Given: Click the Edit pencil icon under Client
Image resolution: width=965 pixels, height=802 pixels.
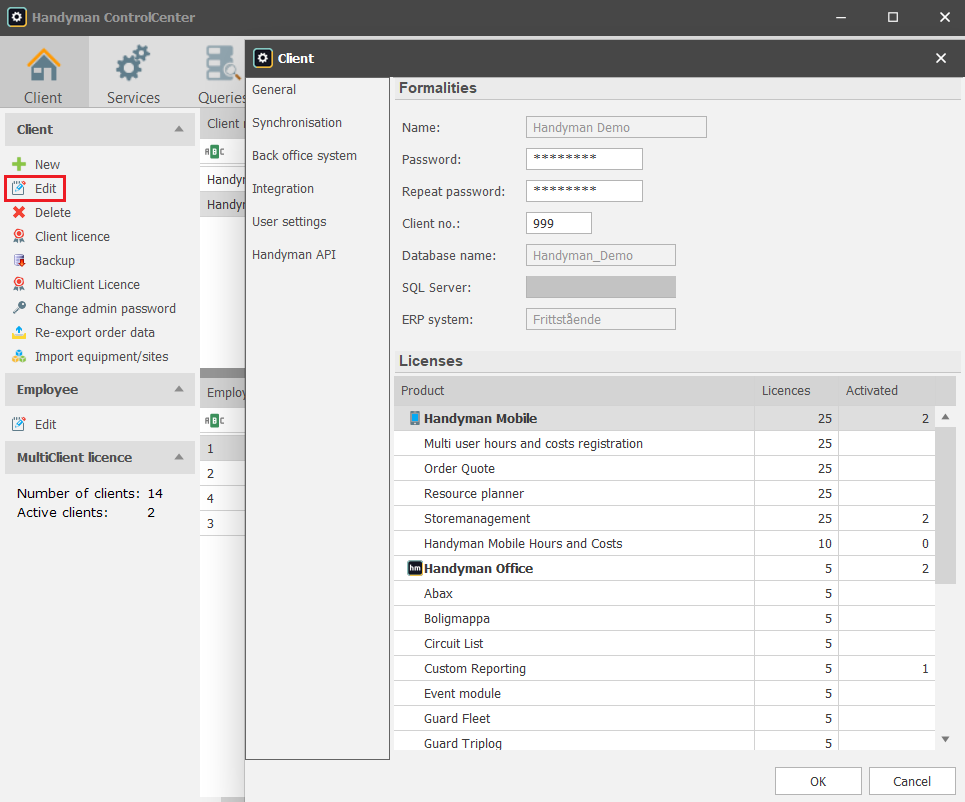Looking at the screenshot, I should click(x=19, y=188).
